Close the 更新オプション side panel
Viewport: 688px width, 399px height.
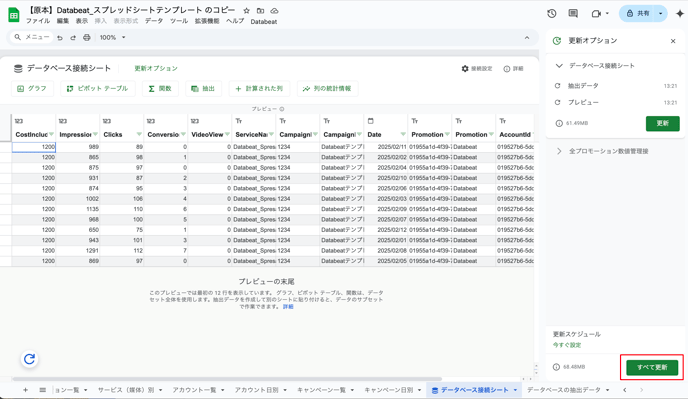(x=673, y=41)
